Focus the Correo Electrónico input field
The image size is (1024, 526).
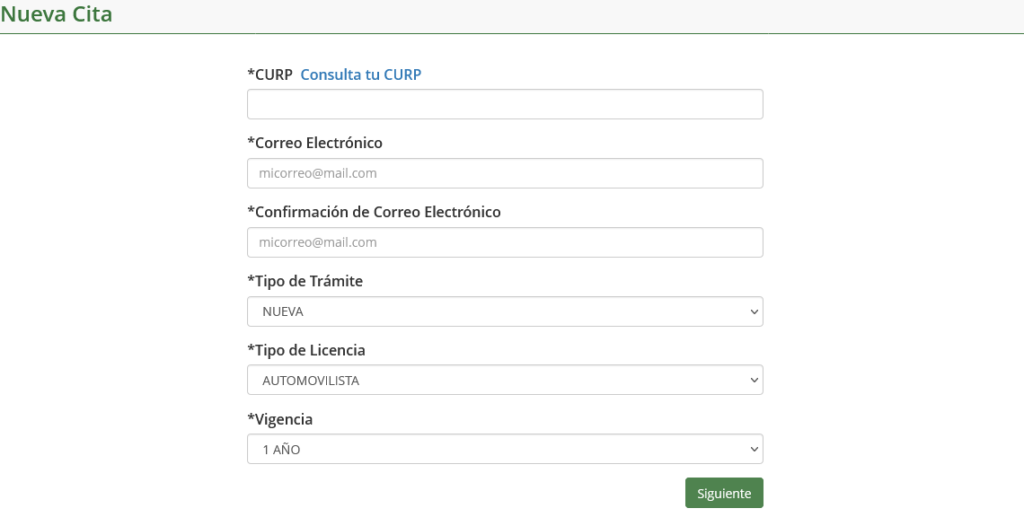coord(505,173)
